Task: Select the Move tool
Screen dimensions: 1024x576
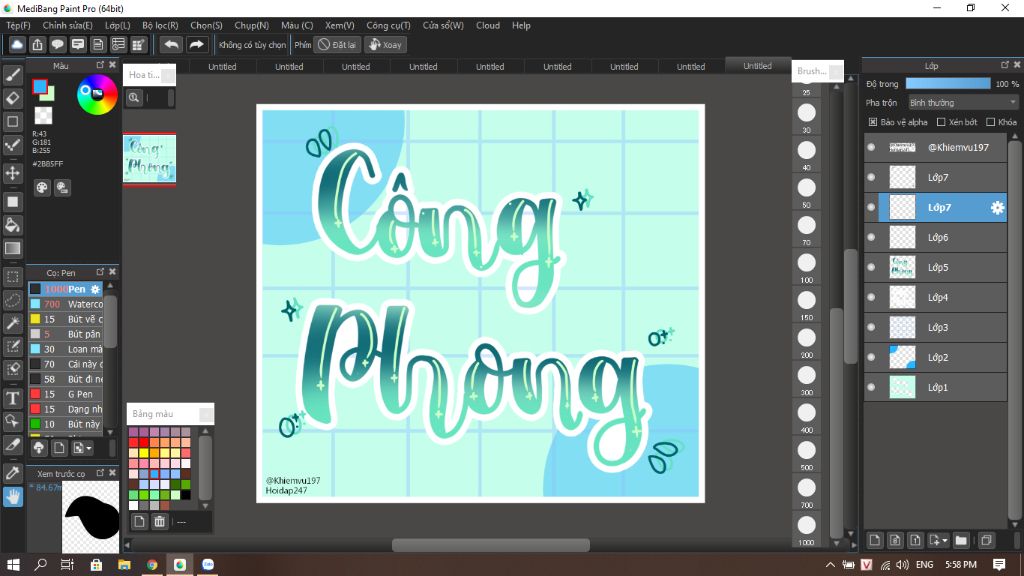Action: tap(12, 173)
